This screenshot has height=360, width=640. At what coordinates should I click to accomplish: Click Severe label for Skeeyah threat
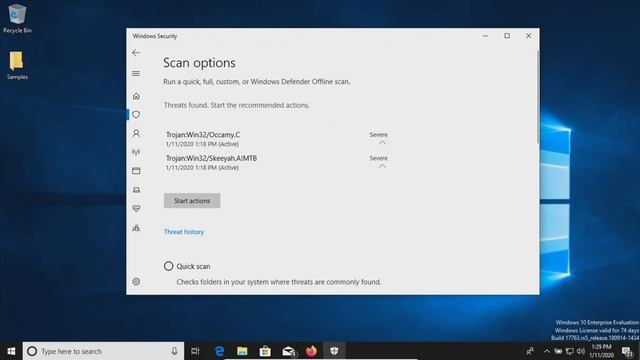pyautogui.click(x=378, y=158)
